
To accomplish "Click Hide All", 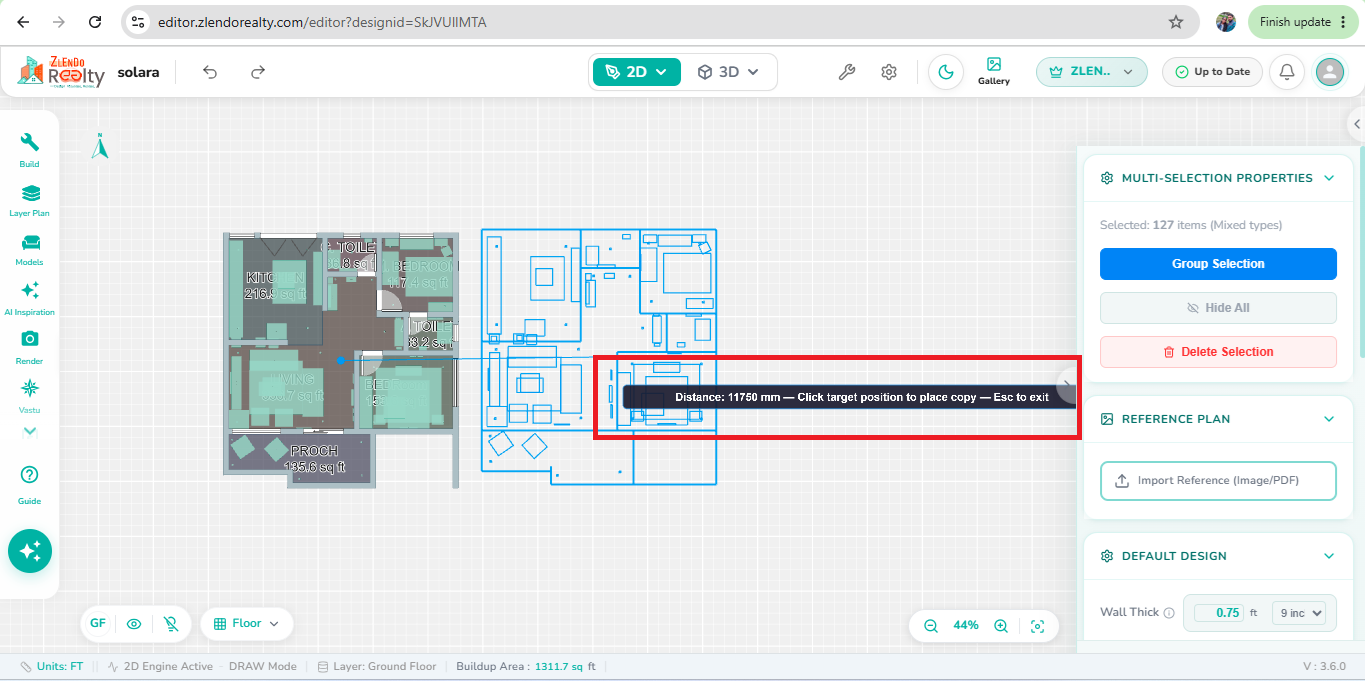I will tap(1218, 308).
